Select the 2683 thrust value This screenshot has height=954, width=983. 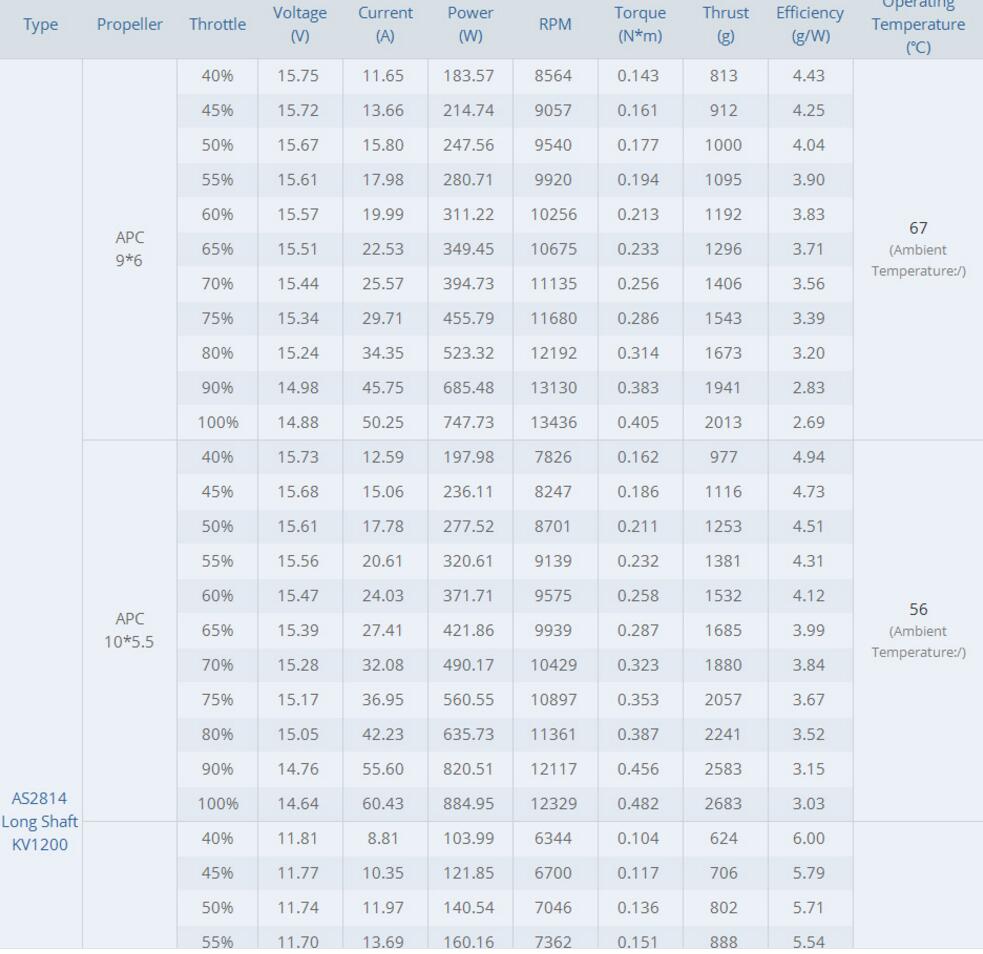click(x=725, y=804)
